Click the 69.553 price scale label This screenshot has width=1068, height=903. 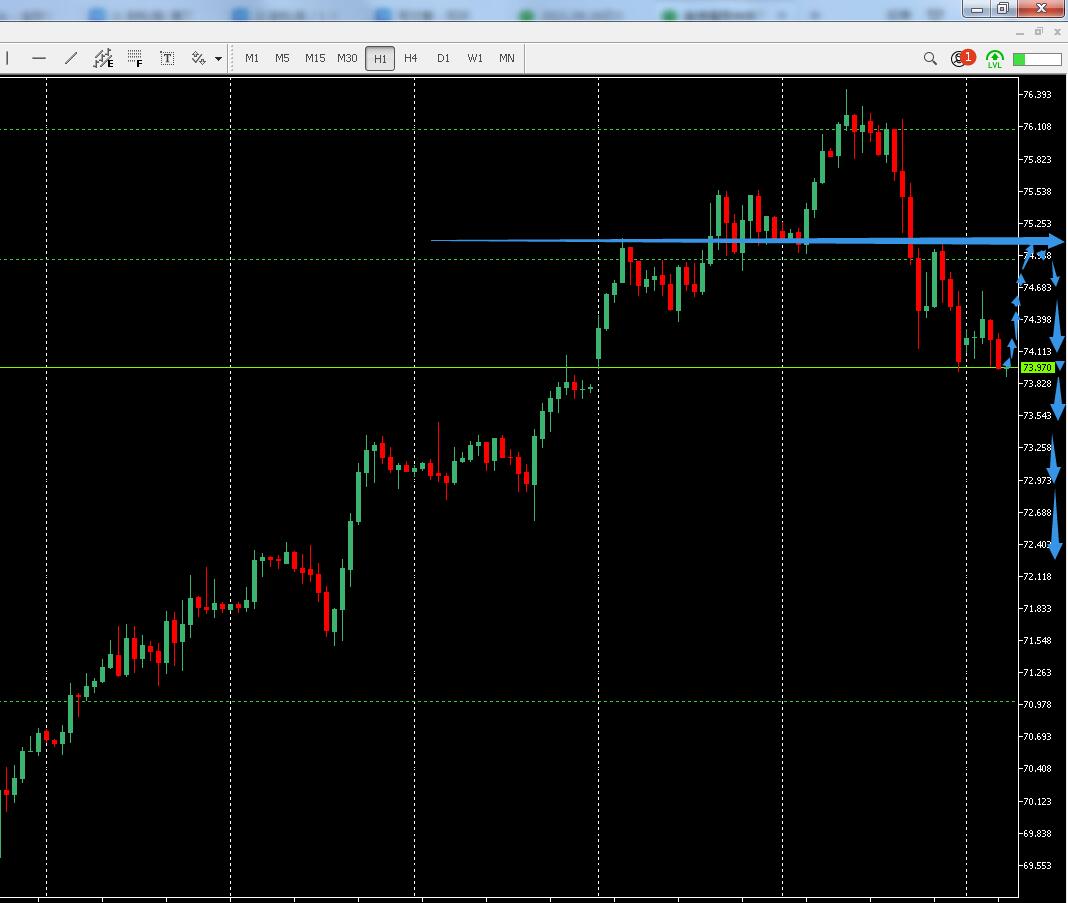click(1037, 865)
